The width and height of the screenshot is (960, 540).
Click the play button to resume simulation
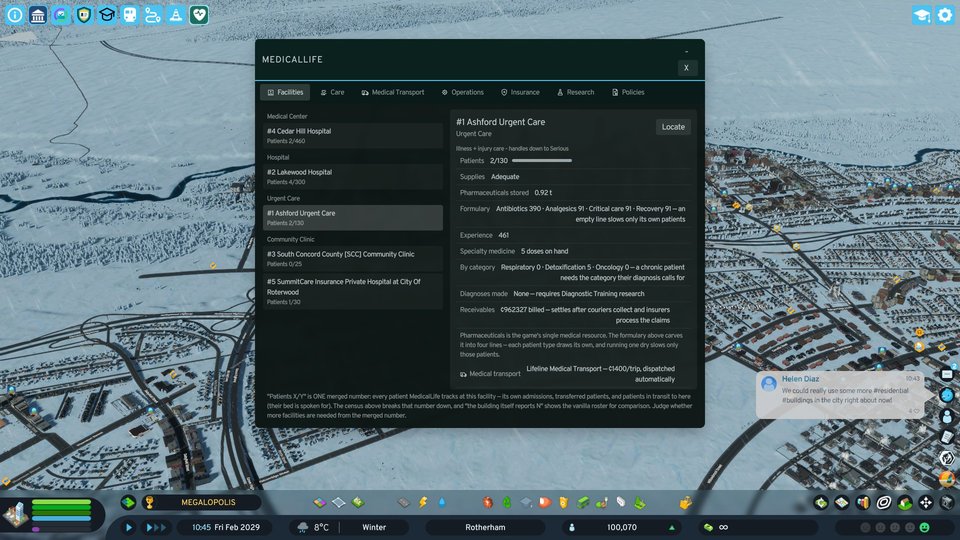129,527
